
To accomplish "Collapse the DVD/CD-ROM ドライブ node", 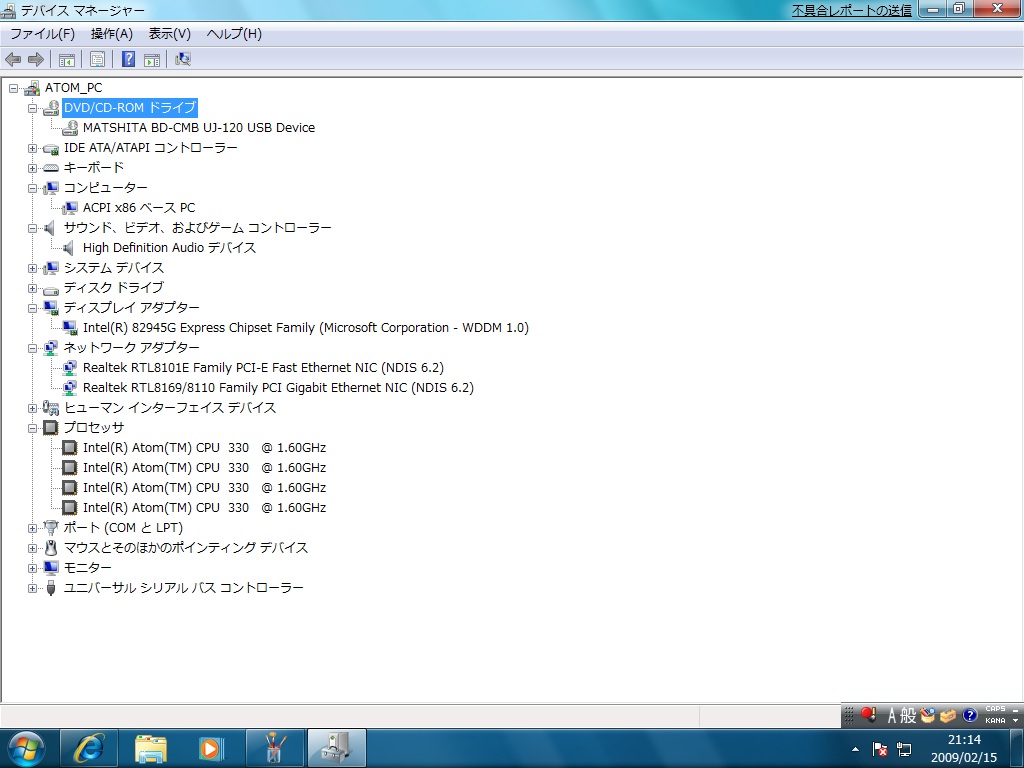I will 32,108.
